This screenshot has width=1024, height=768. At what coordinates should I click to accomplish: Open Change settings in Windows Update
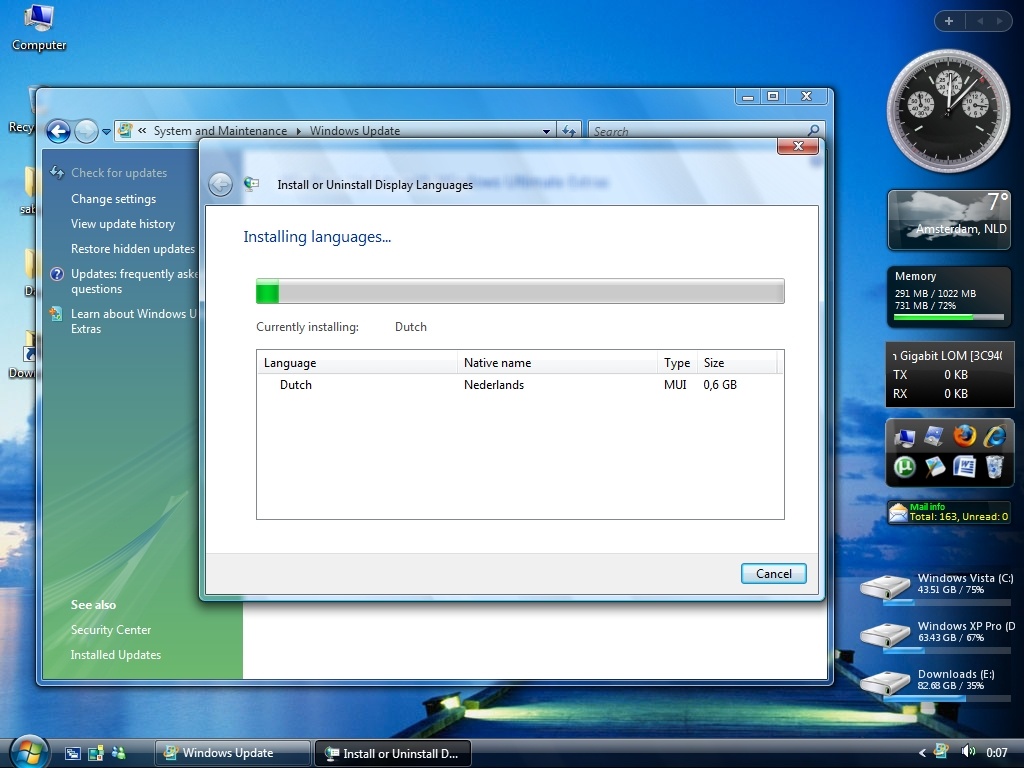114,199
